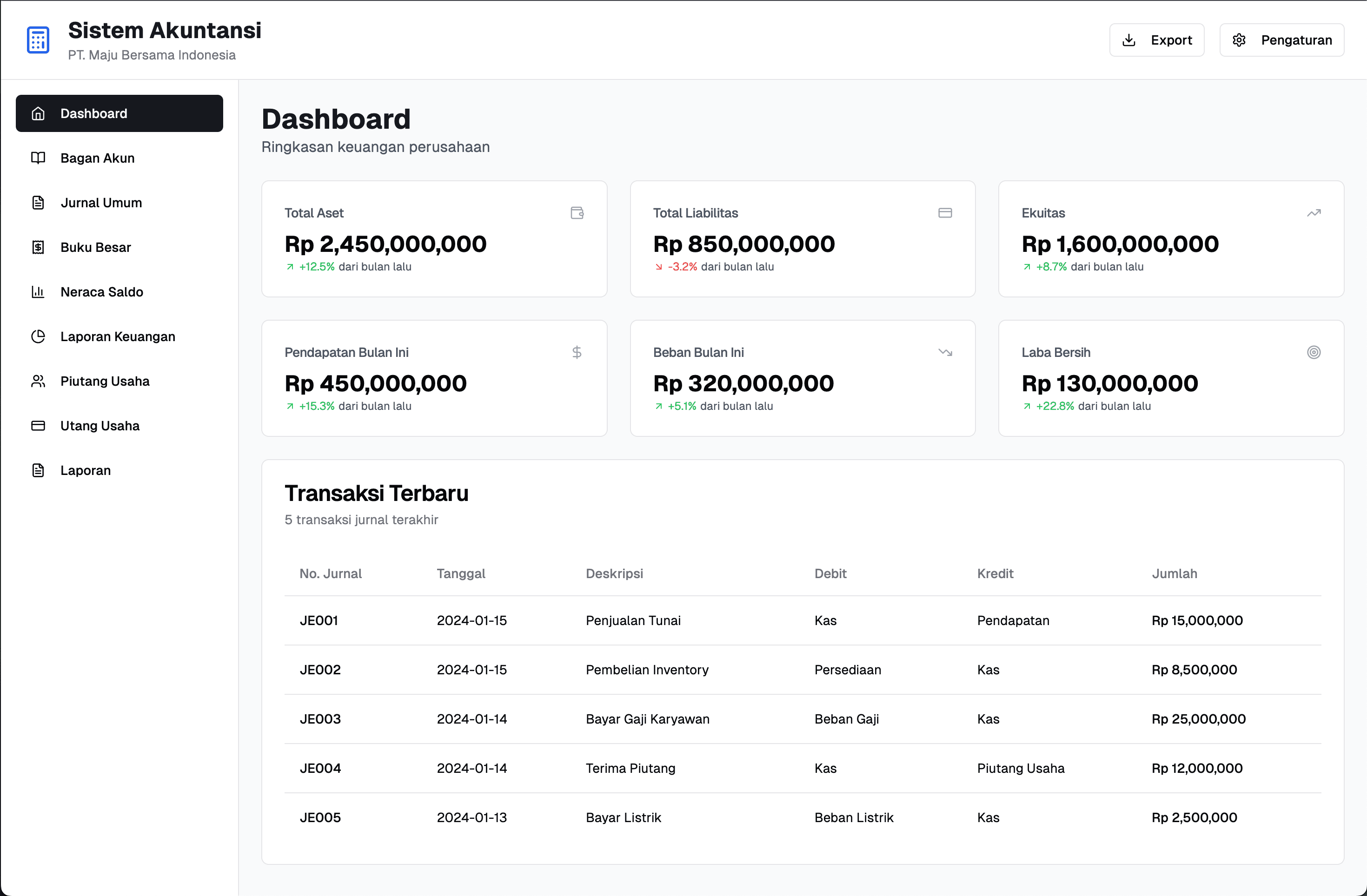Viewport: 1367px width, 896px height.
Task: Click the Bayar Gaji Karyawan description
Action: (x=648, y=719)
